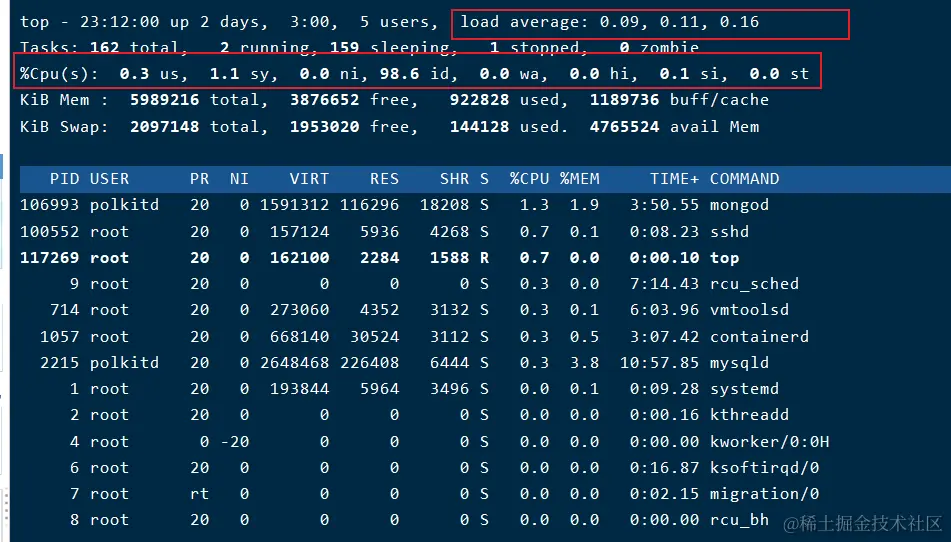
Task: Click mysqld's 3.8 %MEM value
Action: 584,363
